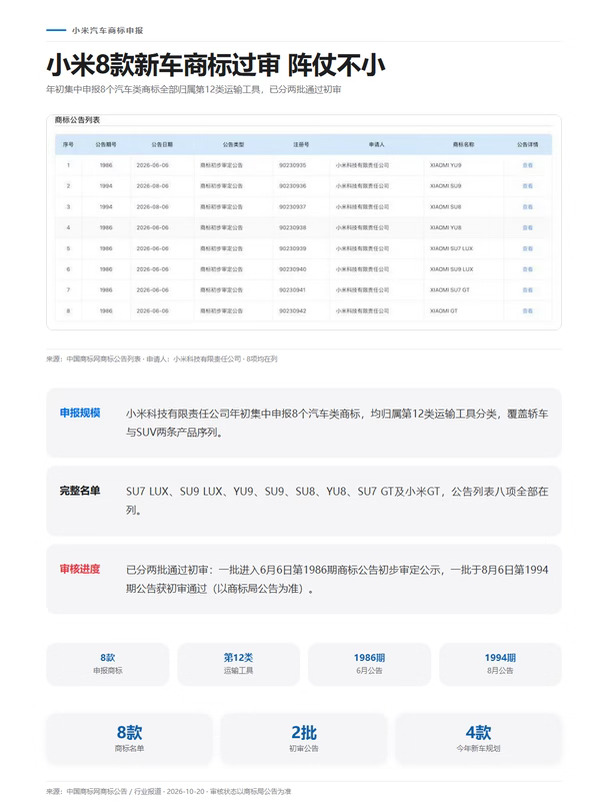The height and width of the screenshot is (812, 608).
Task: Select the 1986期 6月公告 stat card
Action: pyautogui.click(x=369, y=664)
